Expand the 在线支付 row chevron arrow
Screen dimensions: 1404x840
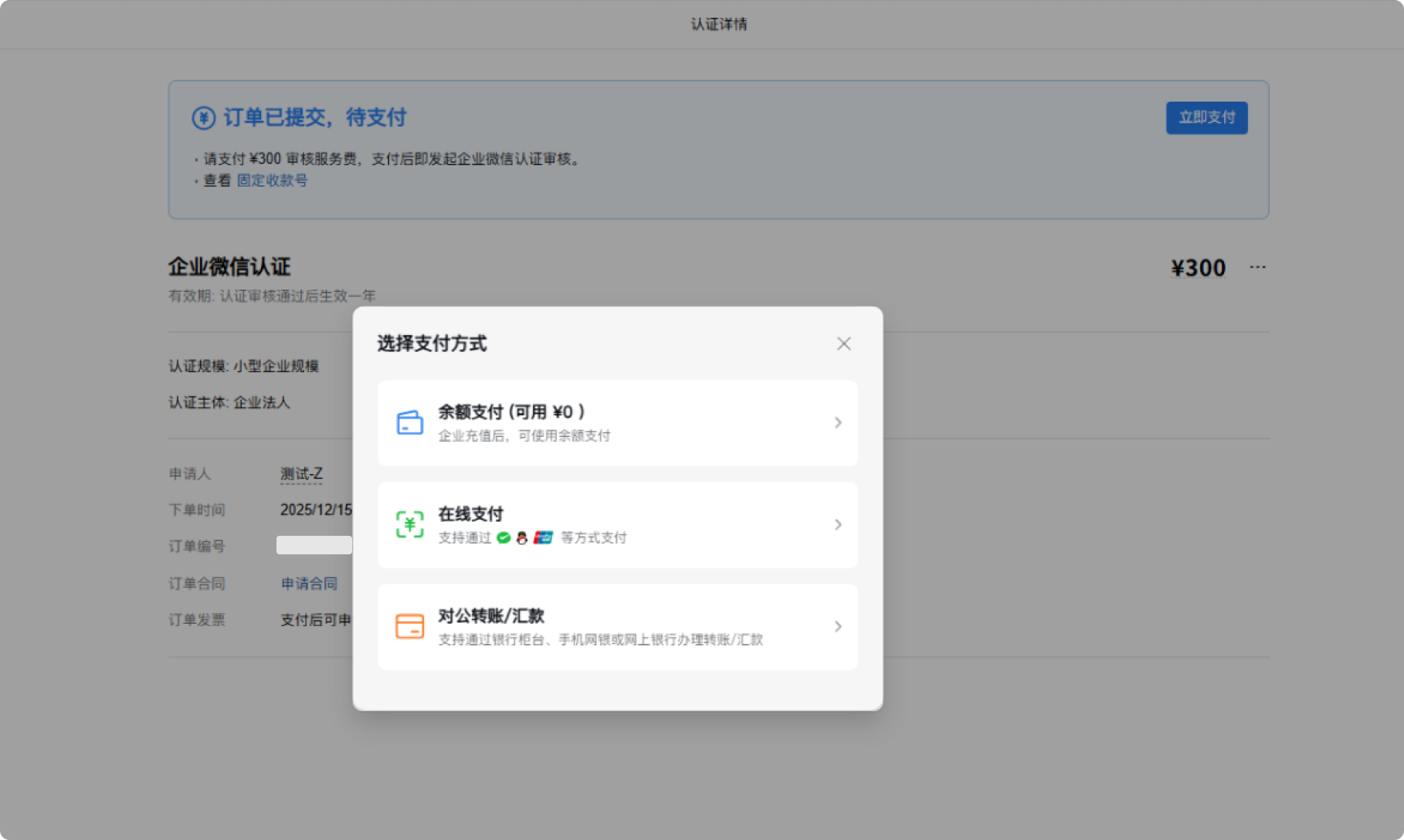[x=838, y=524]
